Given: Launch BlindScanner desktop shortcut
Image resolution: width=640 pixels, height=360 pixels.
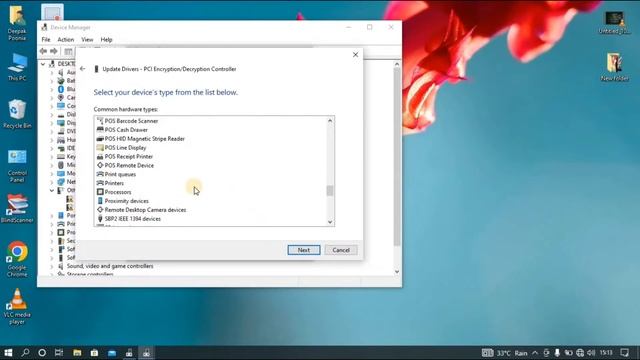Looking at the screenshot, I should pos(17,209).
